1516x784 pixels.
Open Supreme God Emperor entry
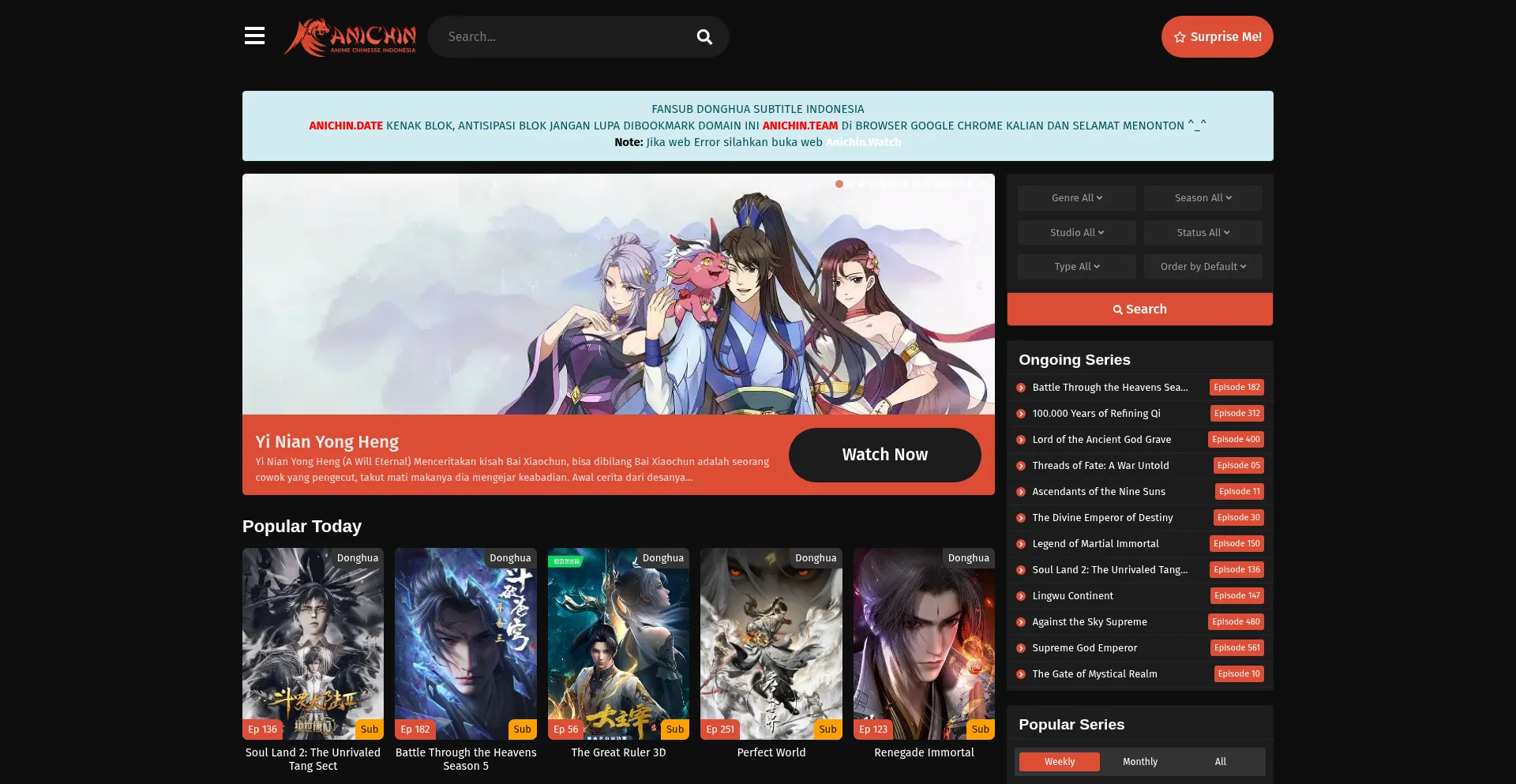tap(1085, 648)
